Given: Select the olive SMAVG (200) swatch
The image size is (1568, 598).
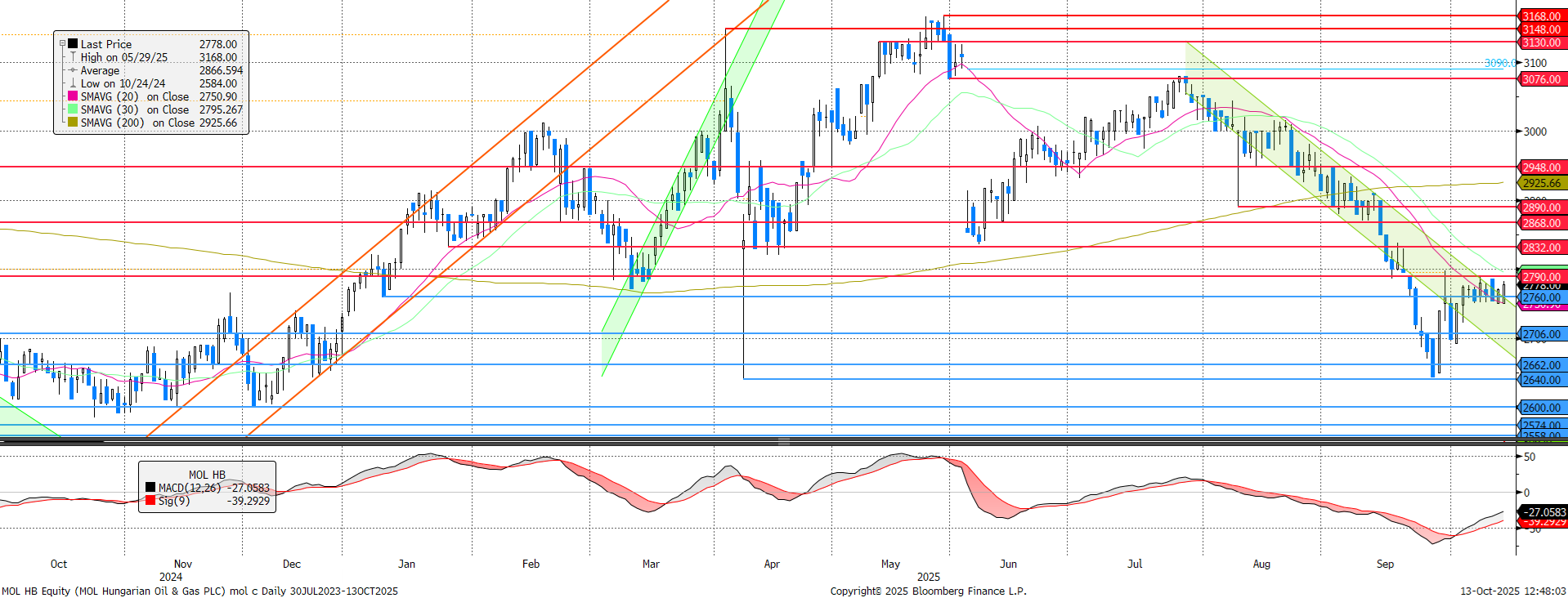Looking at the screenshot, I should pyautogui.click(x=73, y=123).
